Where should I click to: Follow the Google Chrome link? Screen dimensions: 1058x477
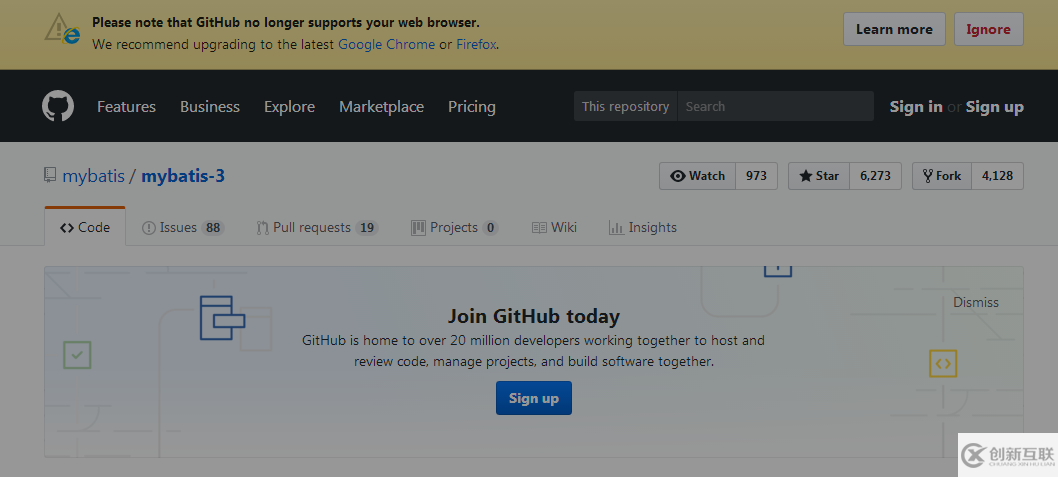point(387,45)
